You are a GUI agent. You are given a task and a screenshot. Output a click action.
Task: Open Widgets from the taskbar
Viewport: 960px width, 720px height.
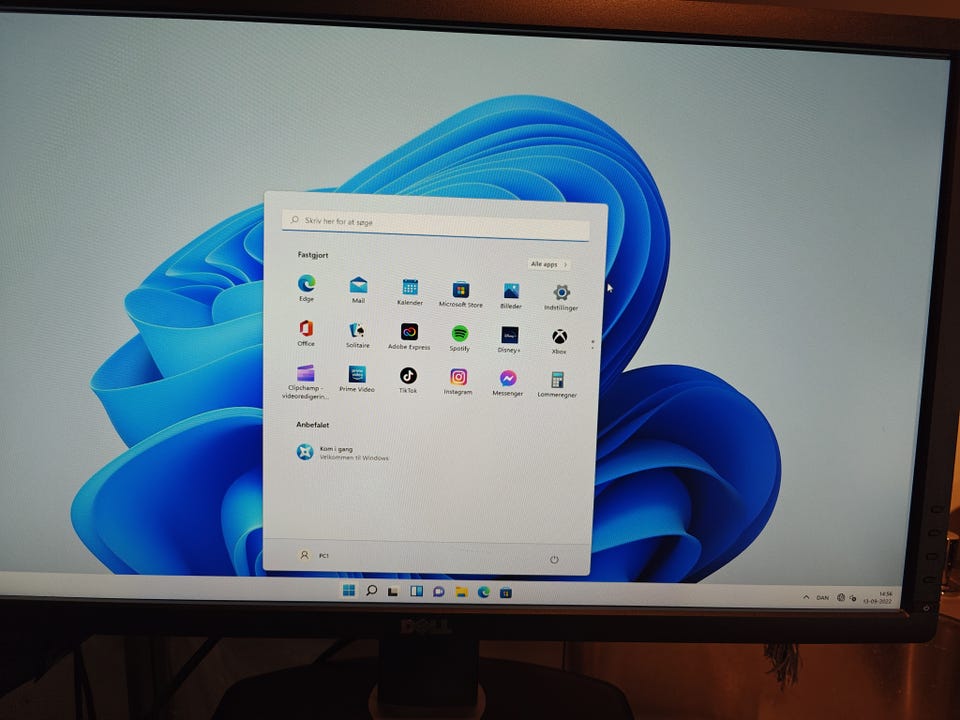pyautogui.click(x=416, y=591)
